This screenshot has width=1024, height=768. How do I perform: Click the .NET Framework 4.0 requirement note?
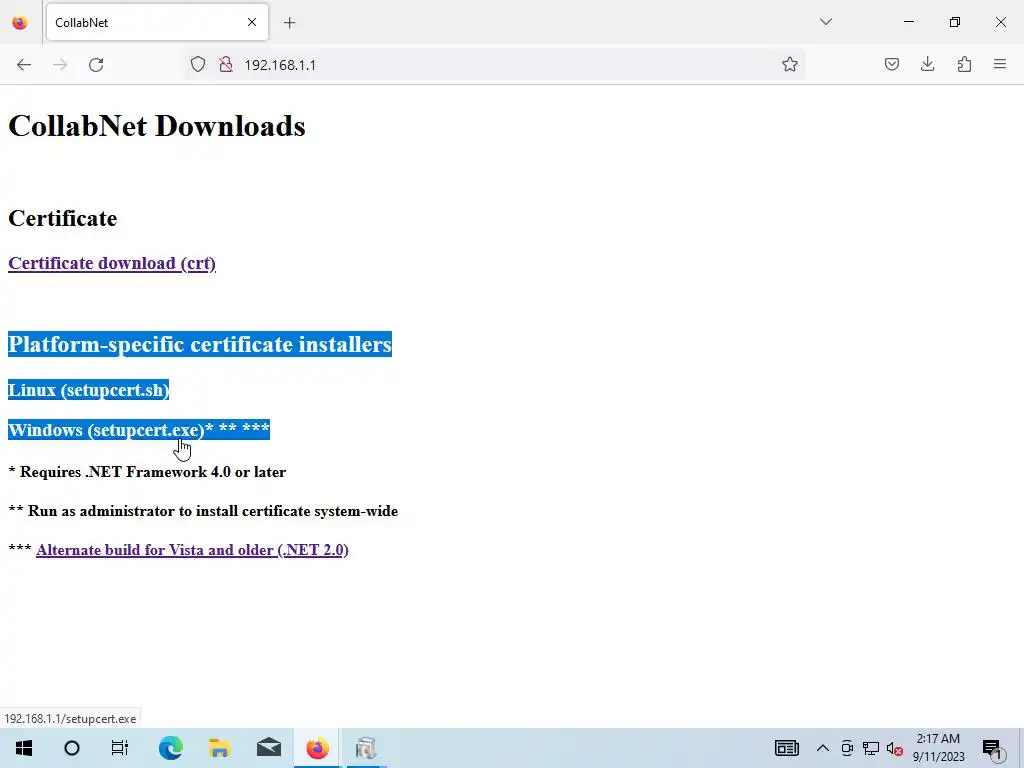coord(147,472)
